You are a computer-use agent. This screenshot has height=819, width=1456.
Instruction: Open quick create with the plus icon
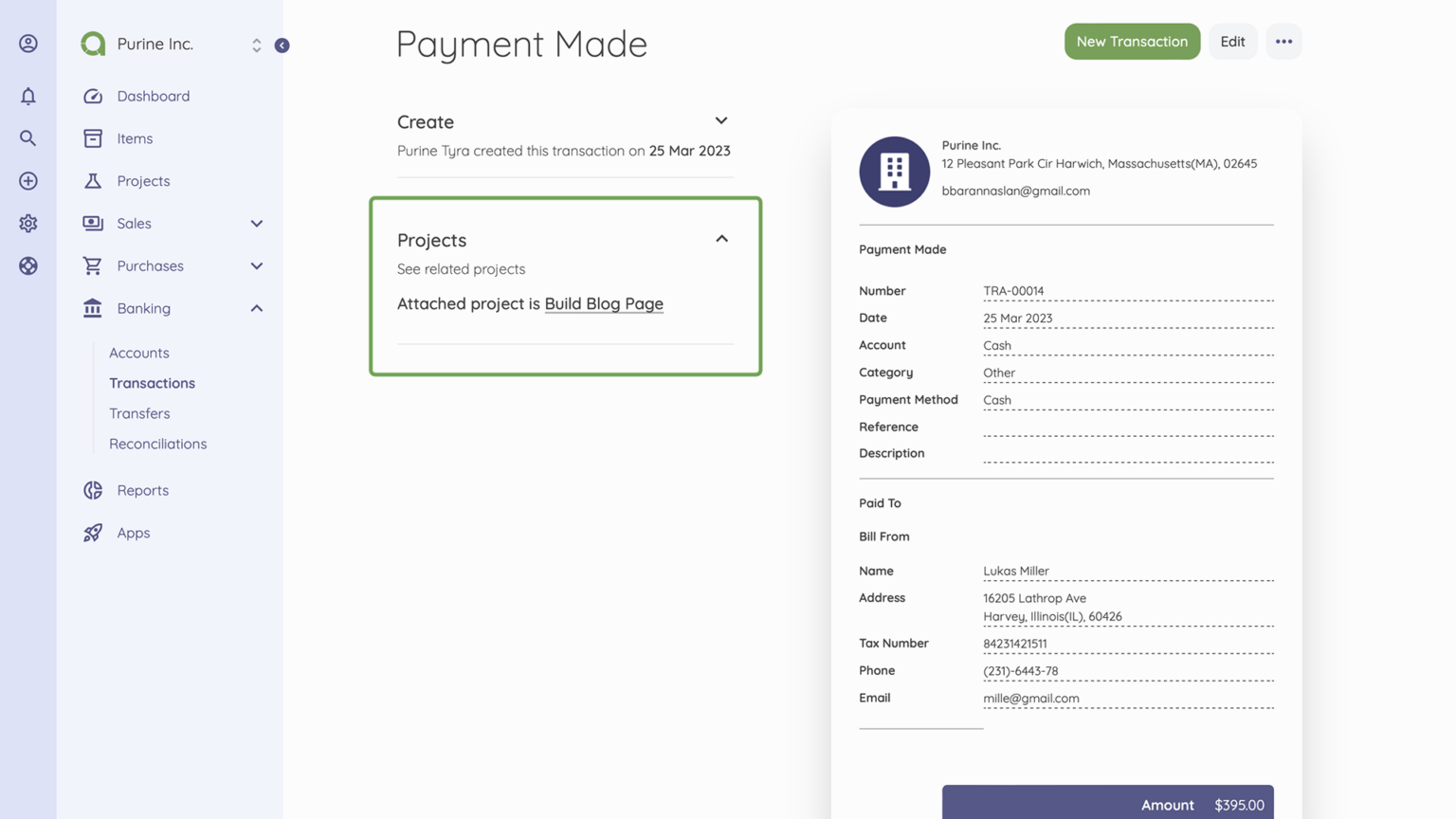pos(27,180)
